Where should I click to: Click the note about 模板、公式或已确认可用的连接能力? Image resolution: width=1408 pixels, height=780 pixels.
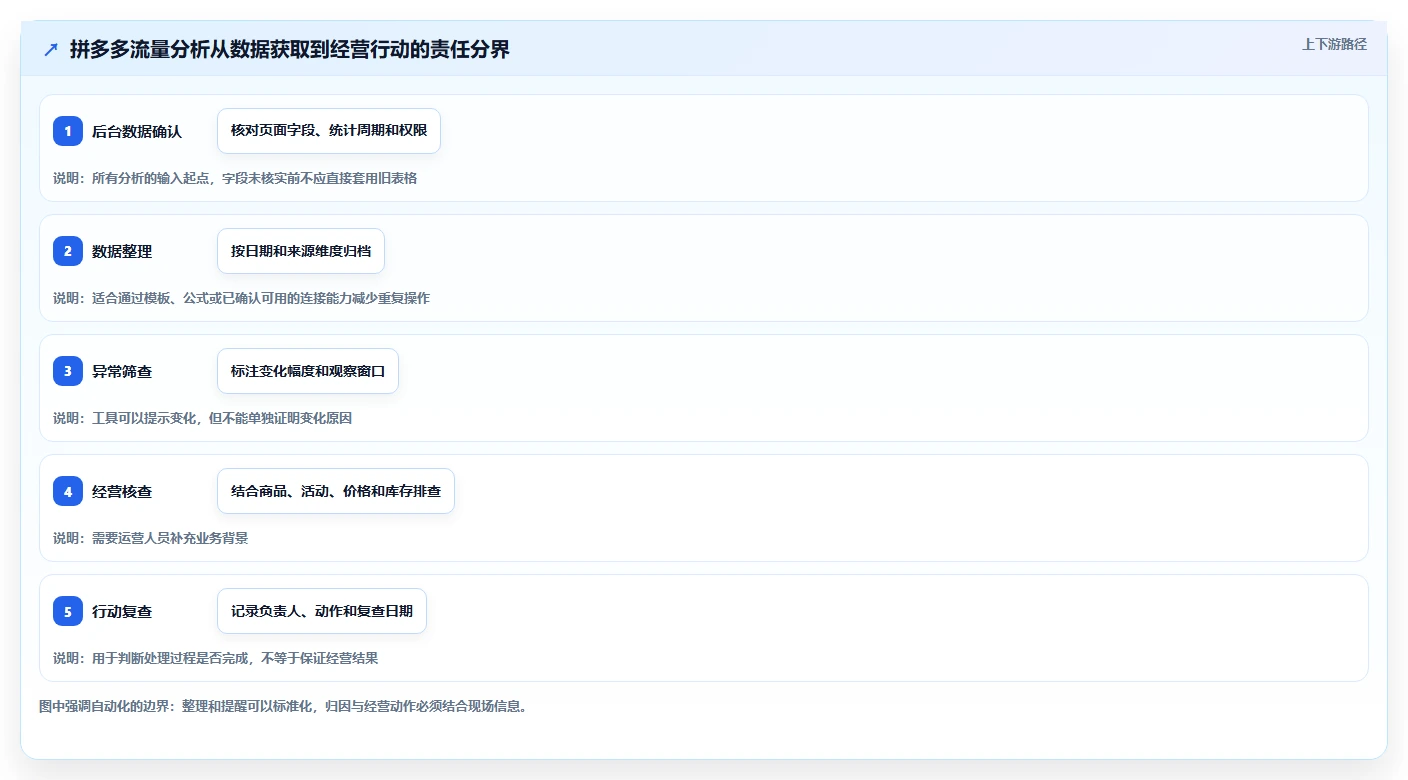coord(241,298)
